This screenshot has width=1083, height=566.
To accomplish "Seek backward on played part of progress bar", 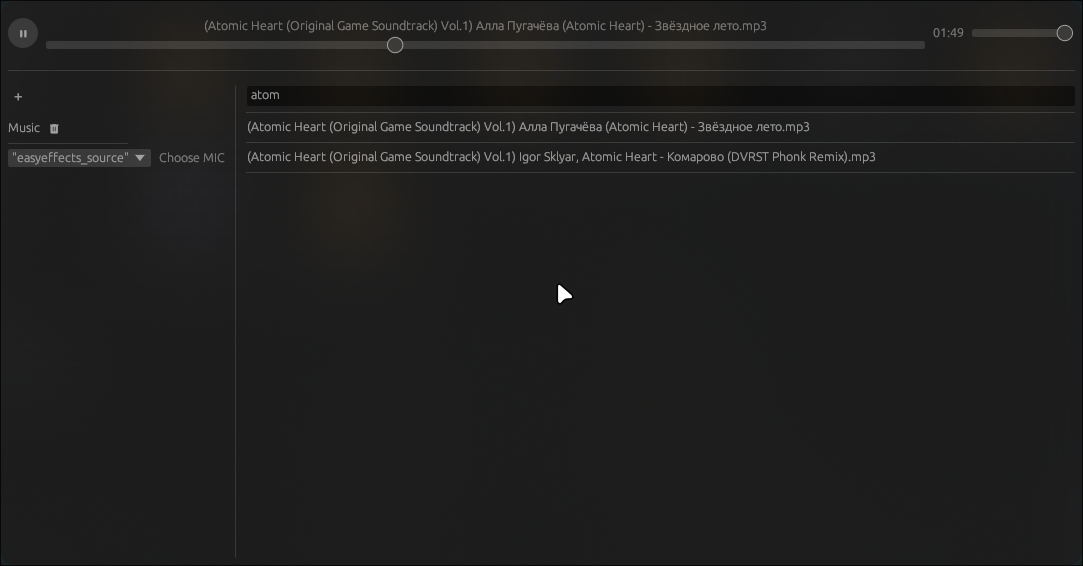I will [x=220, y=45].
